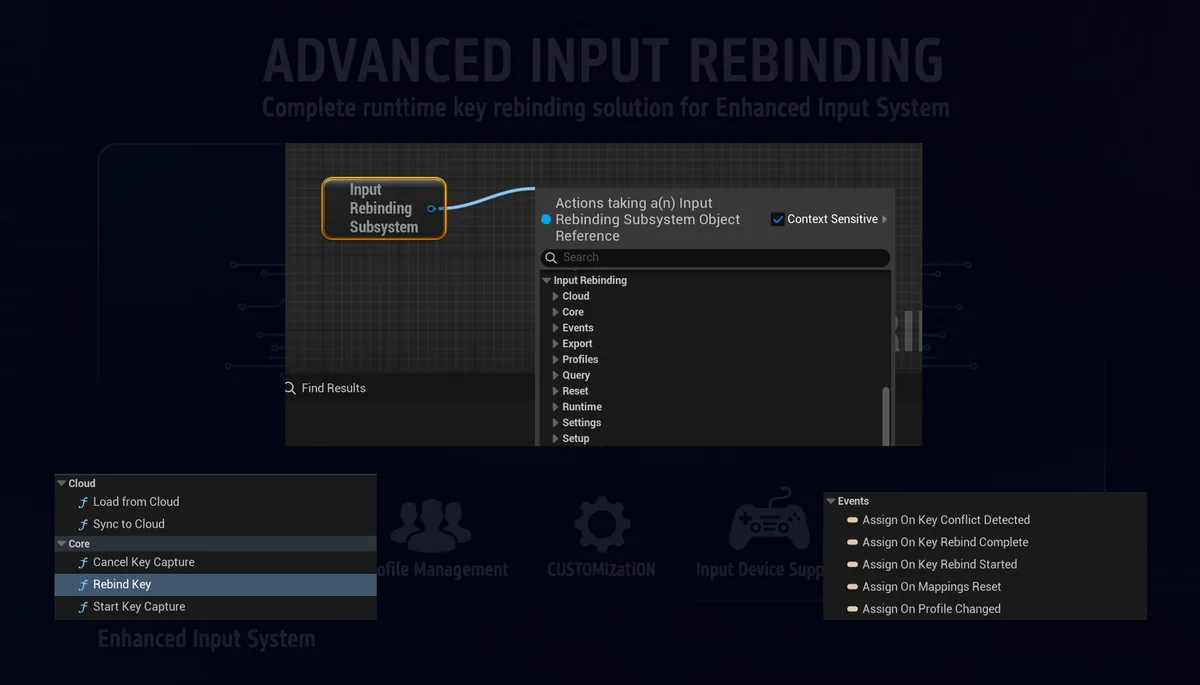Expand the Settings category

(x=556, y=423)
